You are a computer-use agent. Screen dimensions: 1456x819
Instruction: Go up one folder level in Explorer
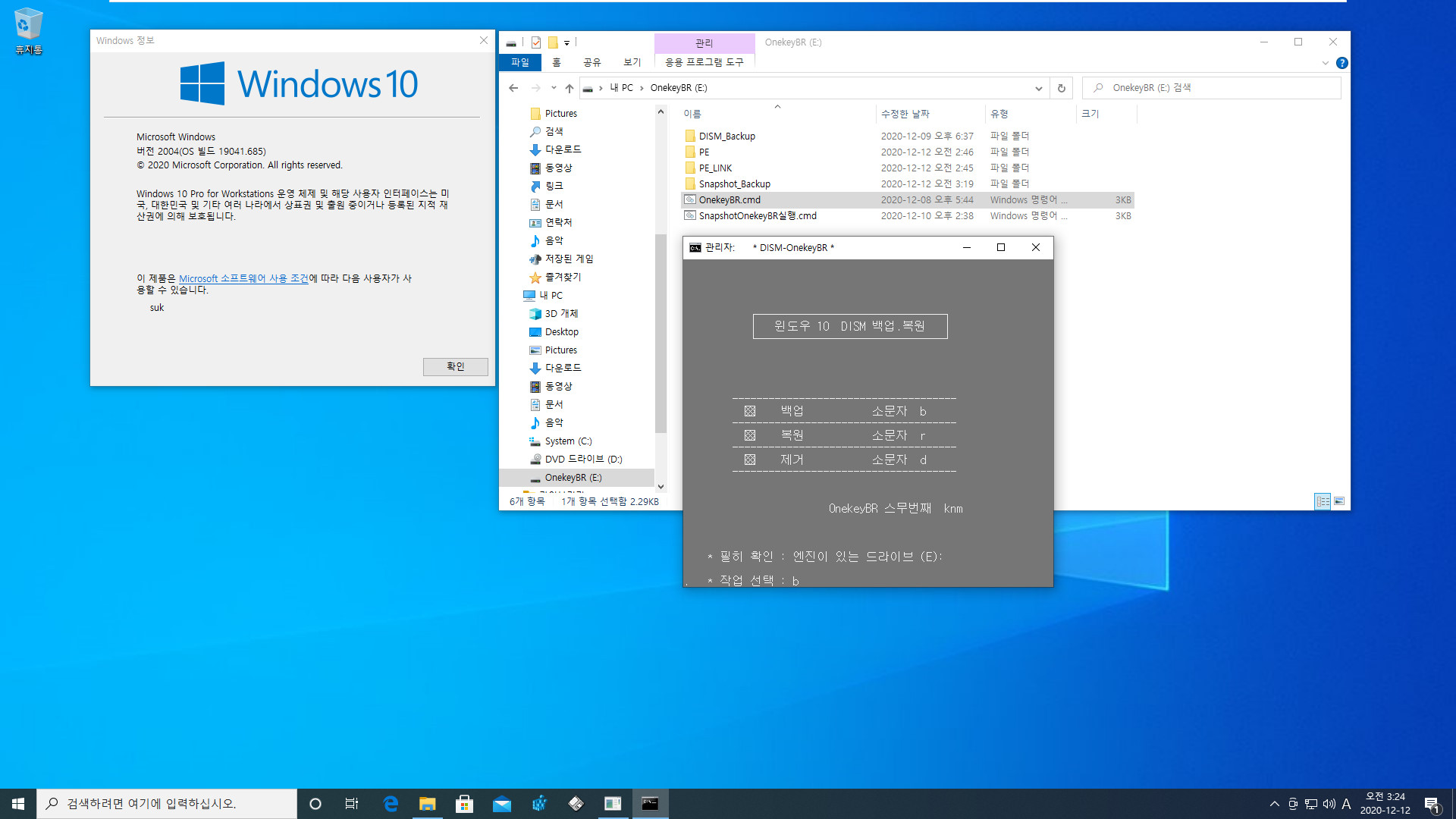click(x=570, y=88)
